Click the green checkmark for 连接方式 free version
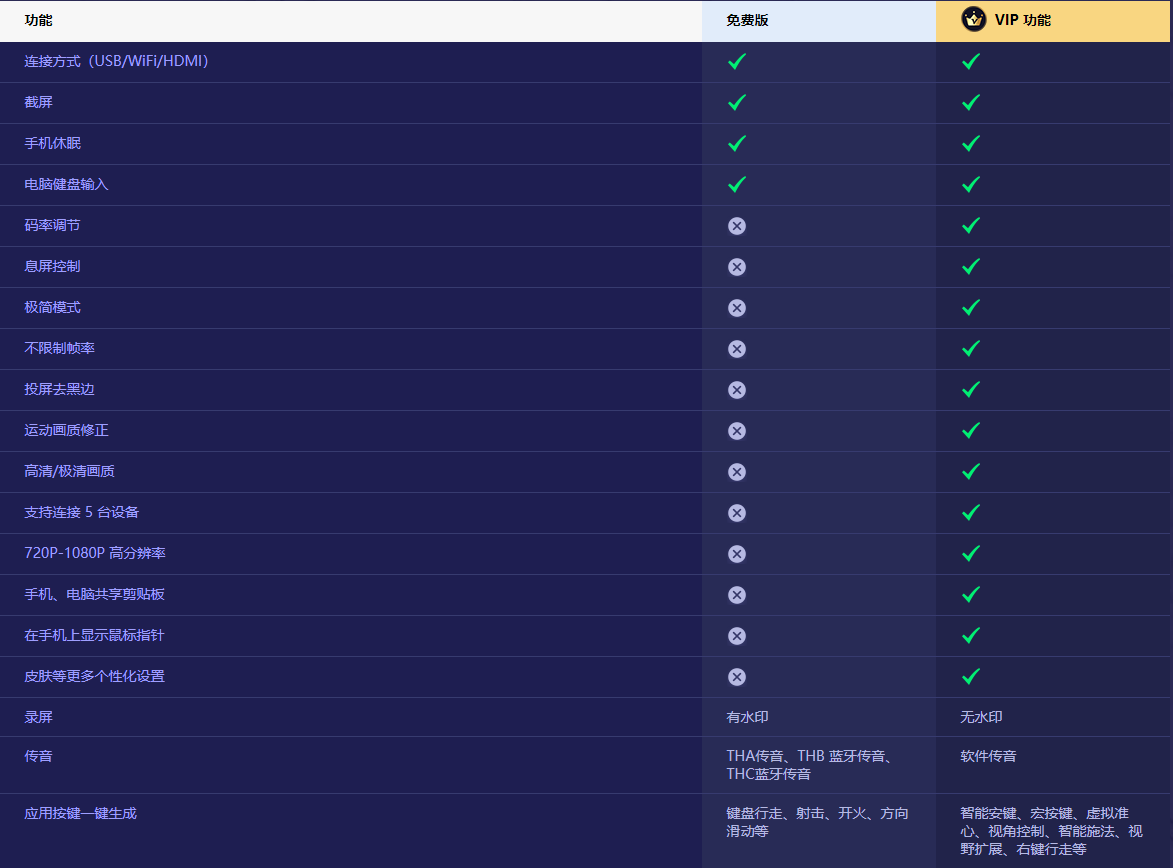The height and width of the screenshot is (868, 1173). point(737,61)
